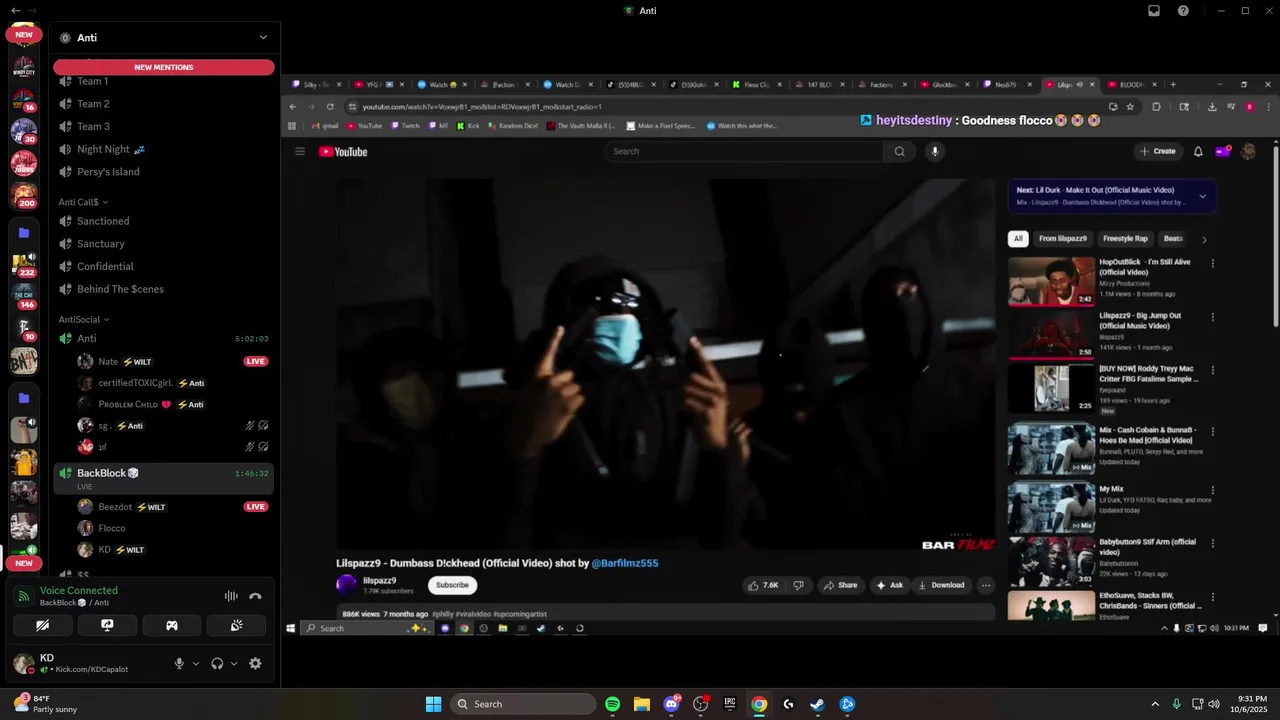This screenshot has width=1280, height=720.
Task: Dislike the video with the thumbs down
Action: click(x=798, y=585)
